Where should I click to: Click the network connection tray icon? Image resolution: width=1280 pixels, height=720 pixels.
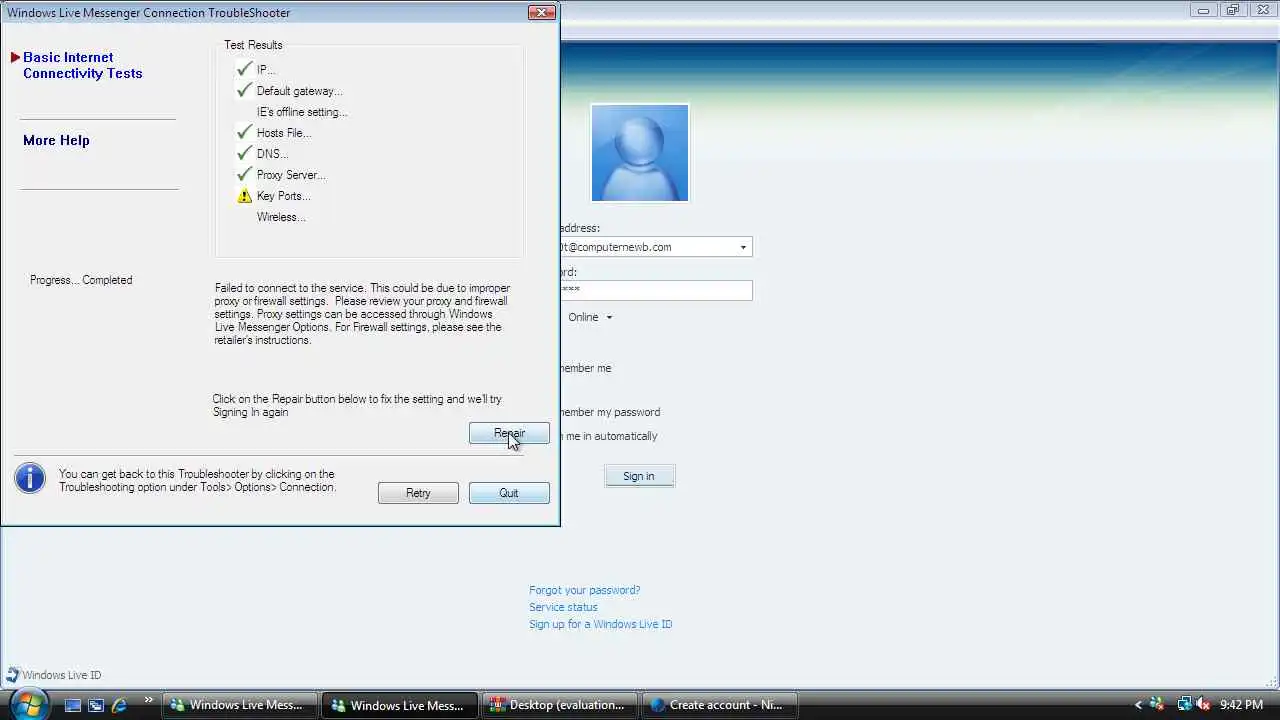click(x=1184, y=705)
